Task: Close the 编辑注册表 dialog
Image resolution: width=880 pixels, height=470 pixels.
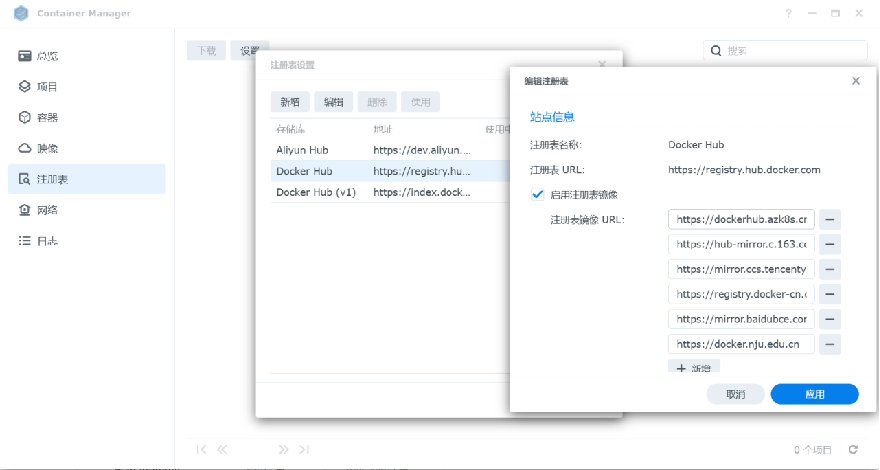Action: [856, 81]
